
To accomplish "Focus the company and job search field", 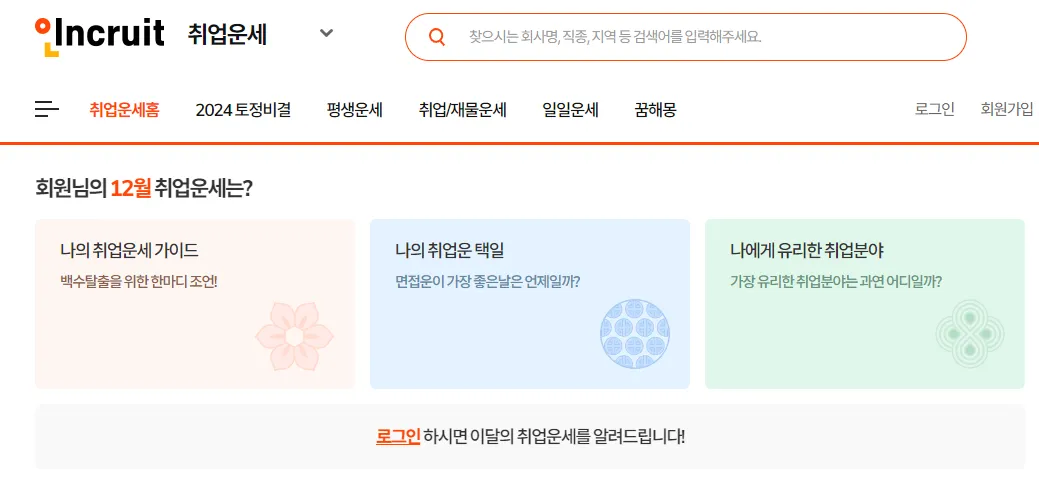I will (x=686, y=37).
